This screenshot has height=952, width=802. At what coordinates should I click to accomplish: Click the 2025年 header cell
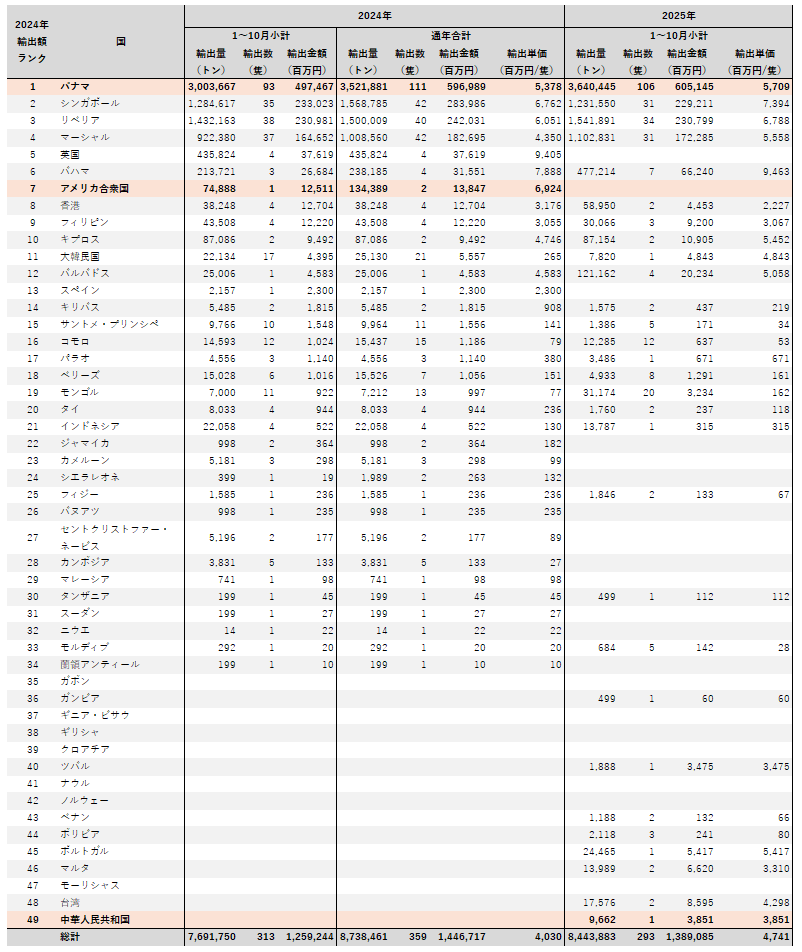click(678, 16)
